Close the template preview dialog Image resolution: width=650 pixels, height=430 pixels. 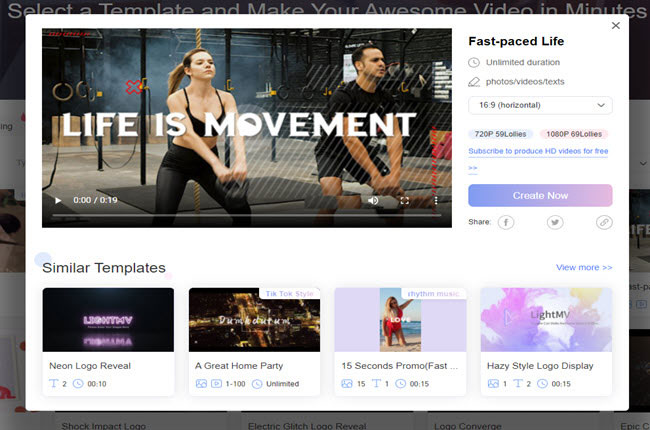615,26
